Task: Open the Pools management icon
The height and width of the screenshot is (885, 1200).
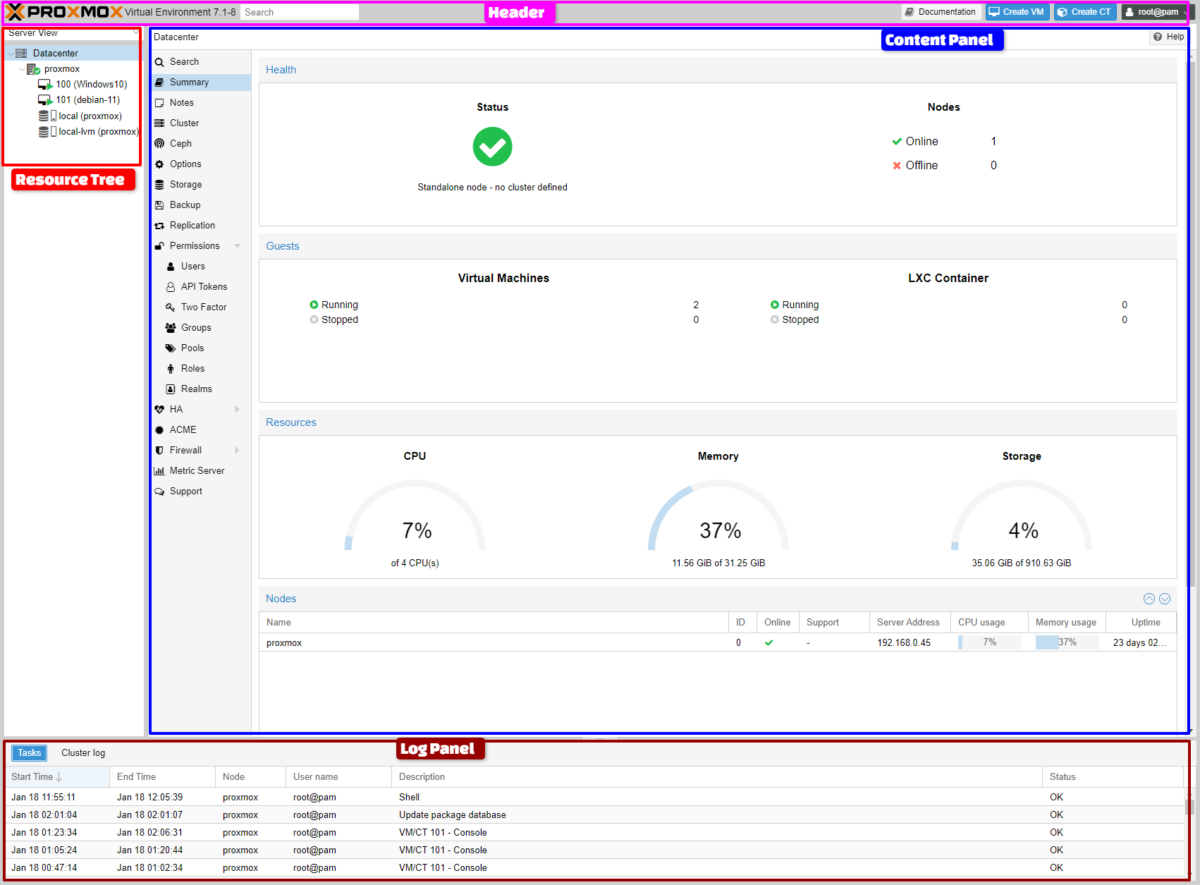Action: point(173,347)
